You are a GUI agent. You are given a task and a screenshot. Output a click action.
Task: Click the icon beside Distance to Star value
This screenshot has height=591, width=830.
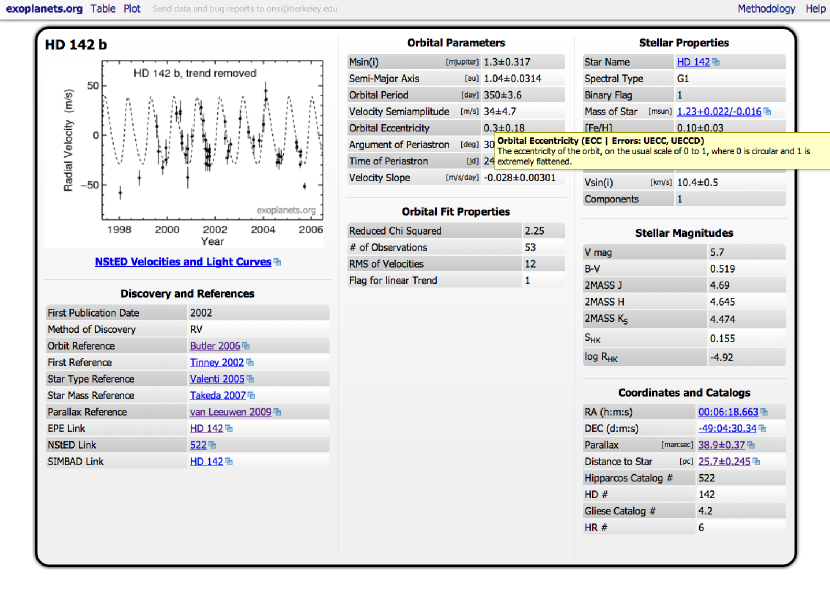click(755, 462)
